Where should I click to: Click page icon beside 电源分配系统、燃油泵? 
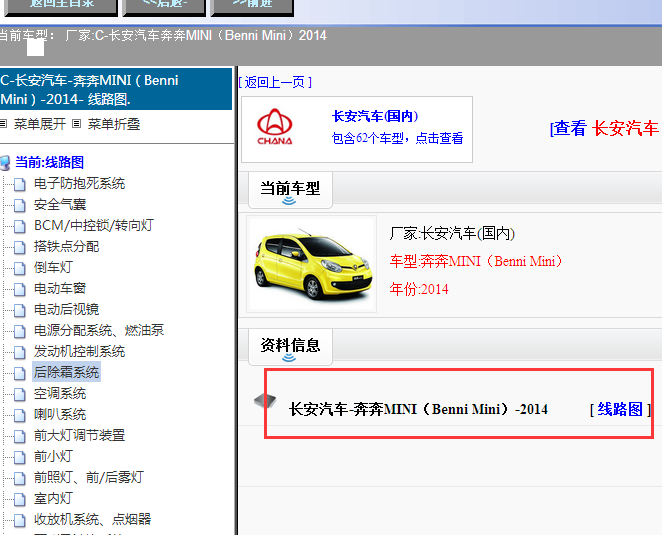(x=19, y=331)
